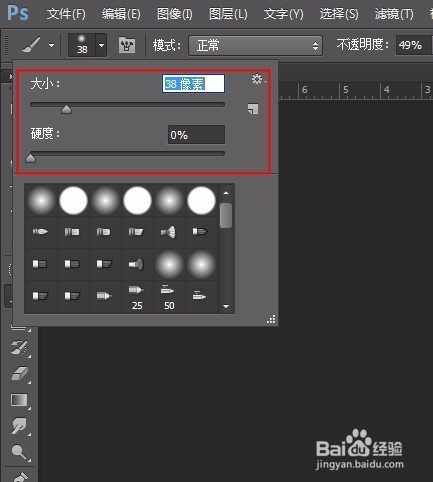Click the 硬度 hardness slider handle

31,158
